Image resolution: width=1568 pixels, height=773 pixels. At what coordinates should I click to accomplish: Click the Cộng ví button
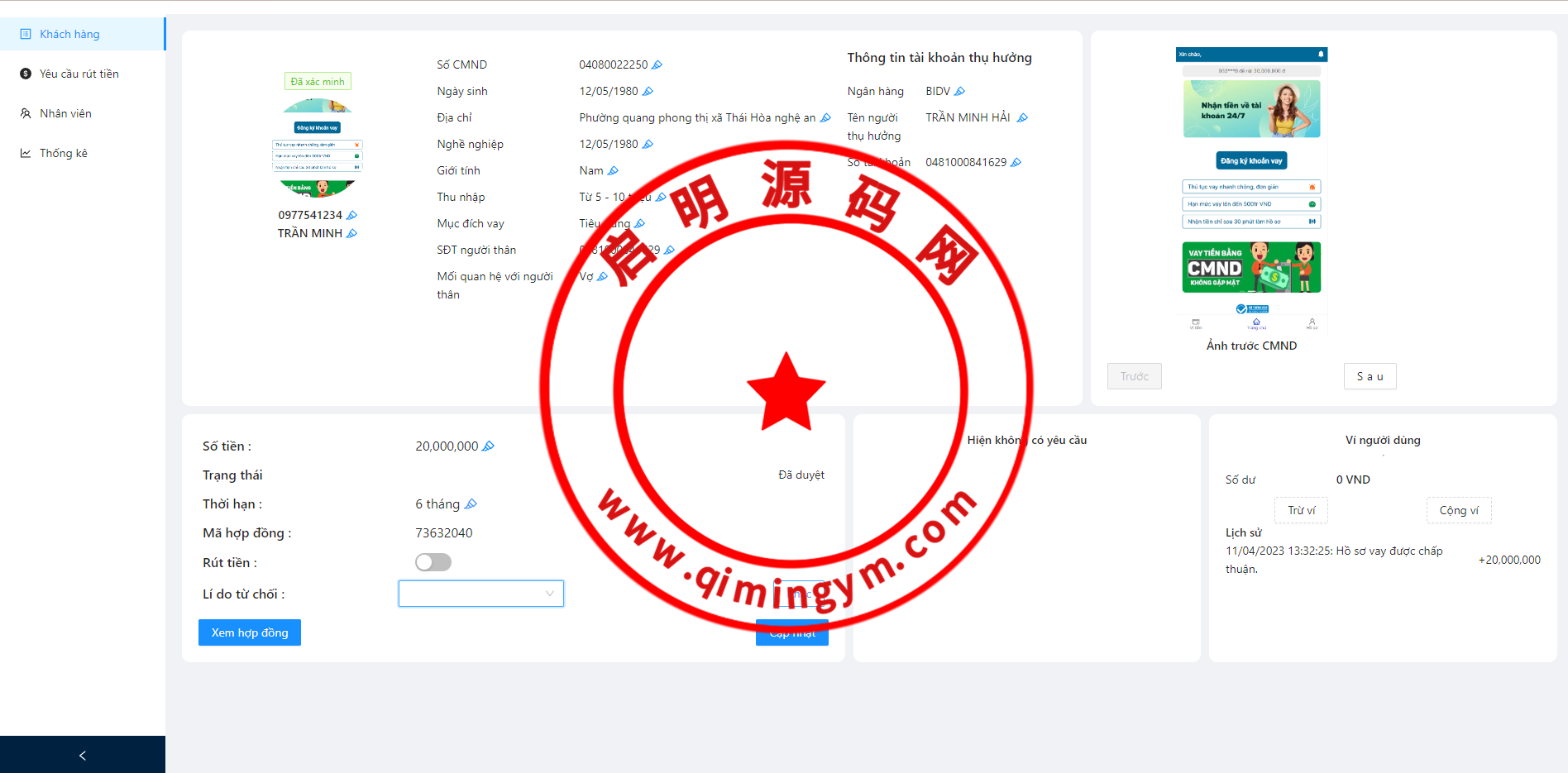pyautogui.click(x=1458, y=510)
